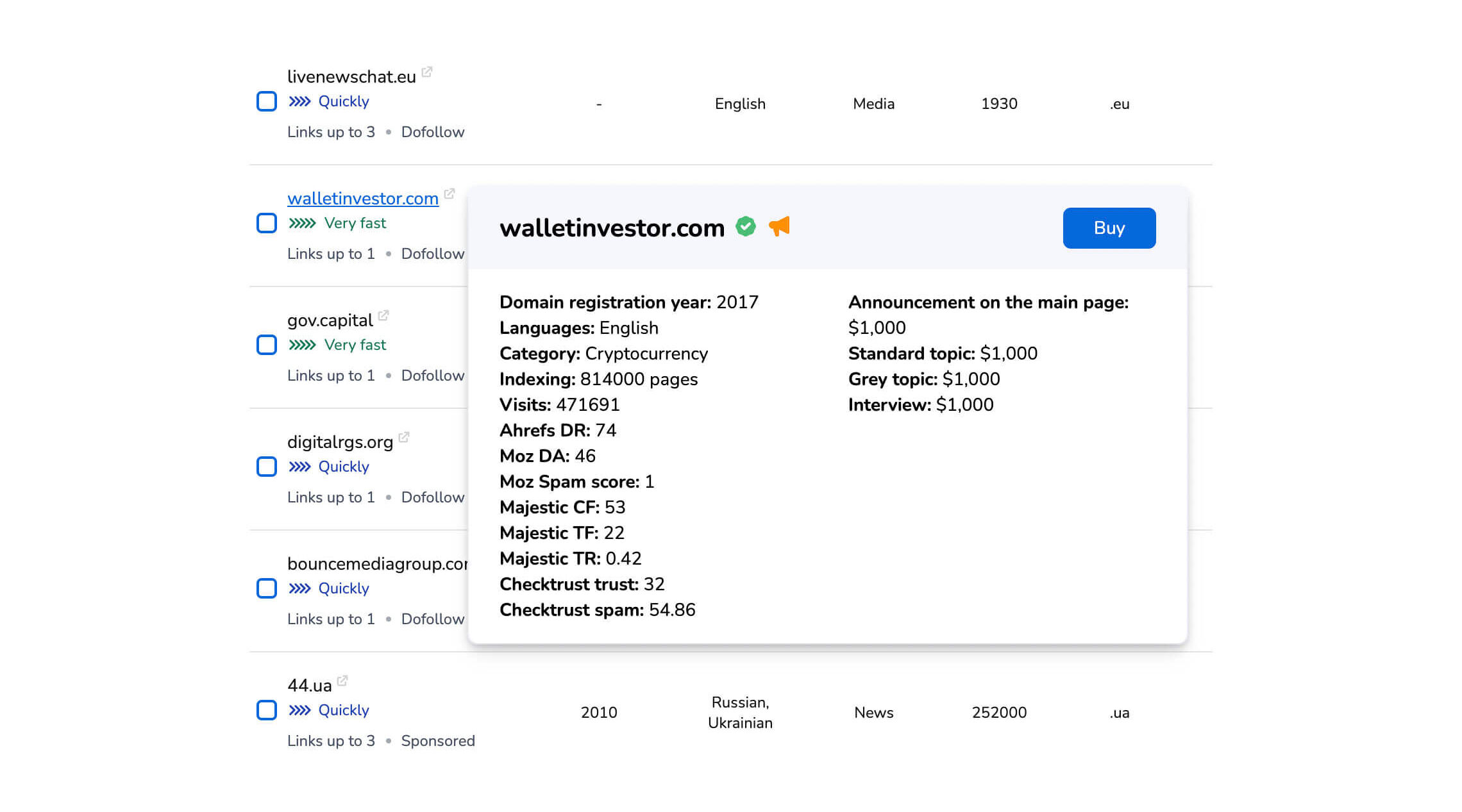
Task: Open external link icon beside 44.ua
Action: tap(342, 681)
